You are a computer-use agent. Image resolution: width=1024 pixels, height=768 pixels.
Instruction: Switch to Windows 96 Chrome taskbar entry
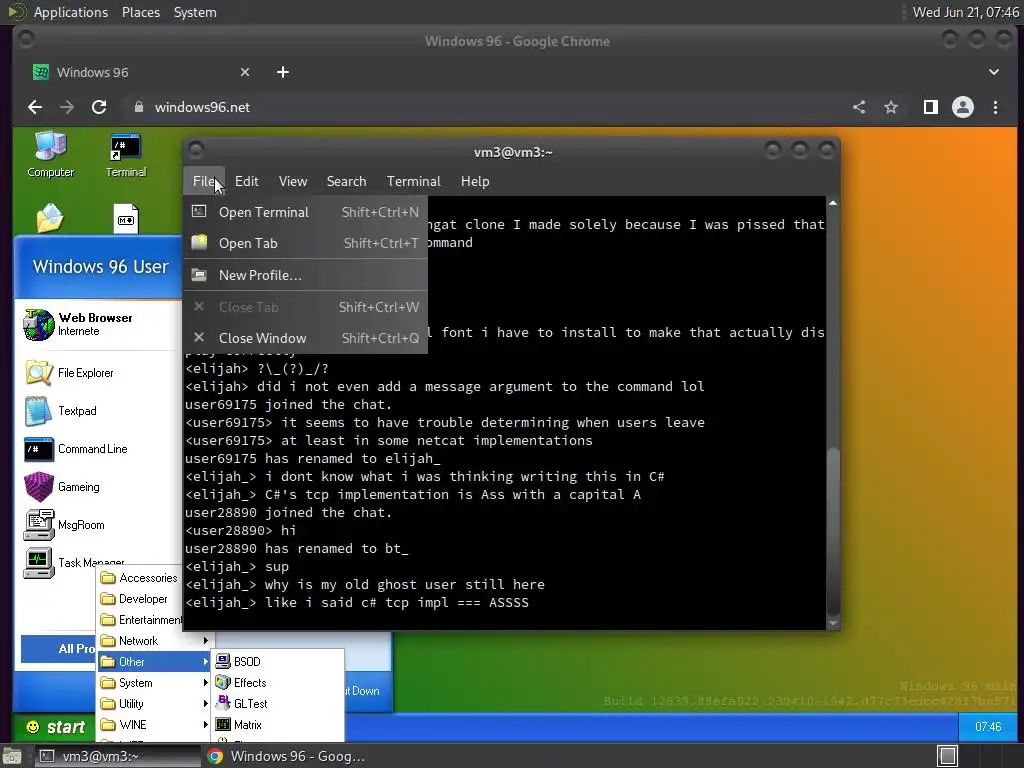[x=286, y=756]
